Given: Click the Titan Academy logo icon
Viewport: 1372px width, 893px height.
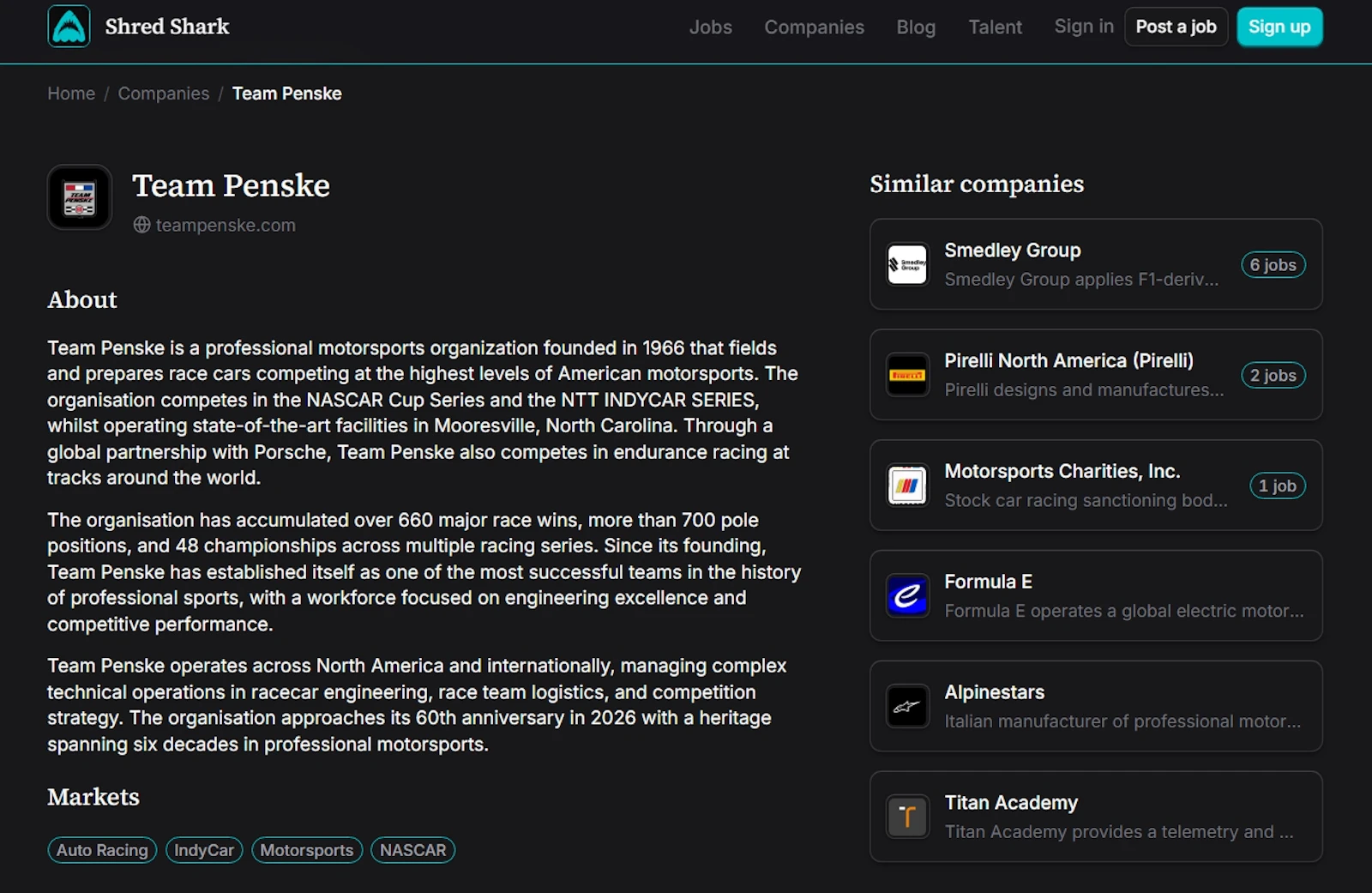Looking at the screenshot, I should coord(907,817).
